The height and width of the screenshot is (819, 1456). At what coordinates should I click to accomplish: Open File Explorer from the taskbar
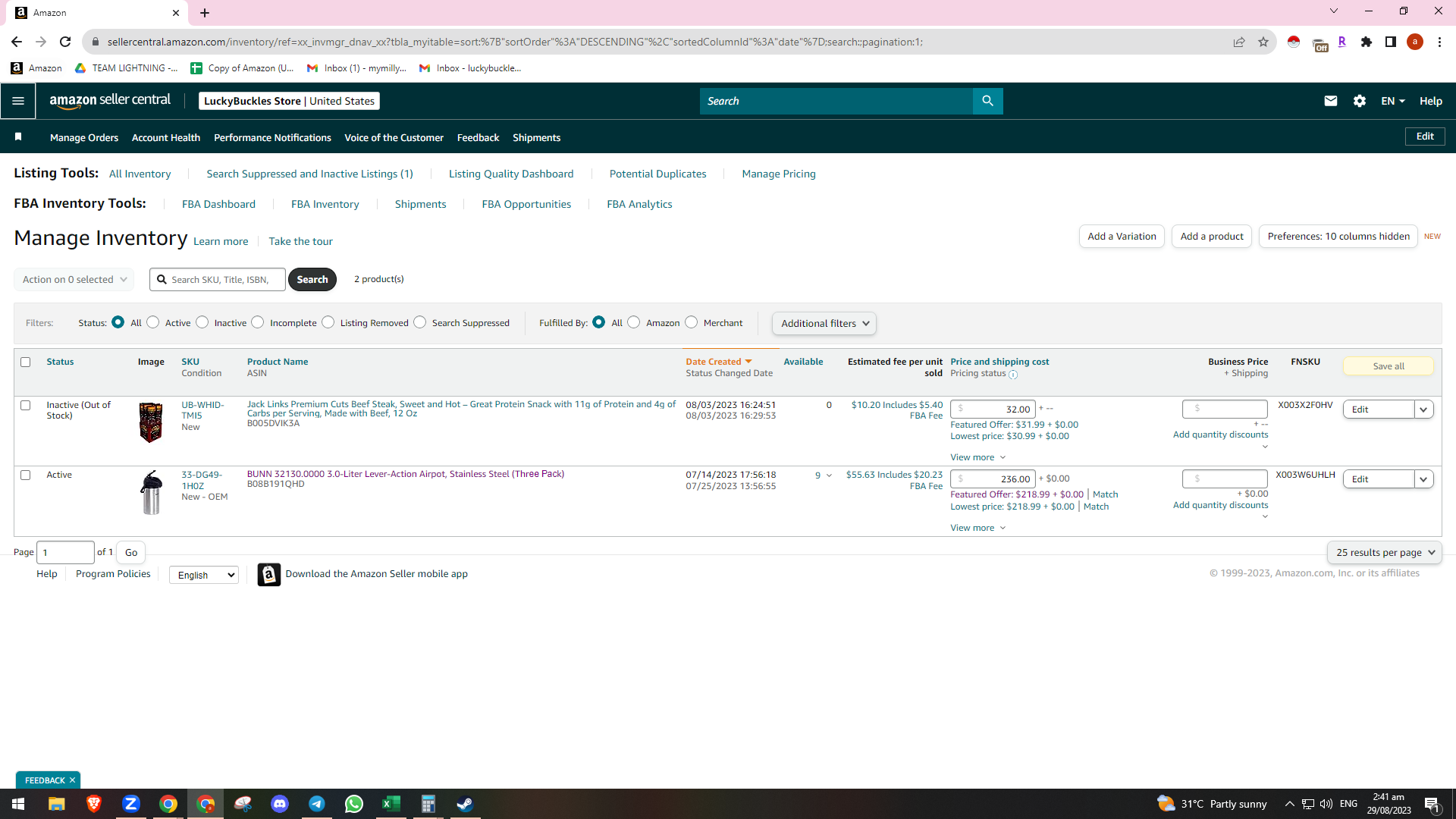pyautogui.click(x=57, y=804)
